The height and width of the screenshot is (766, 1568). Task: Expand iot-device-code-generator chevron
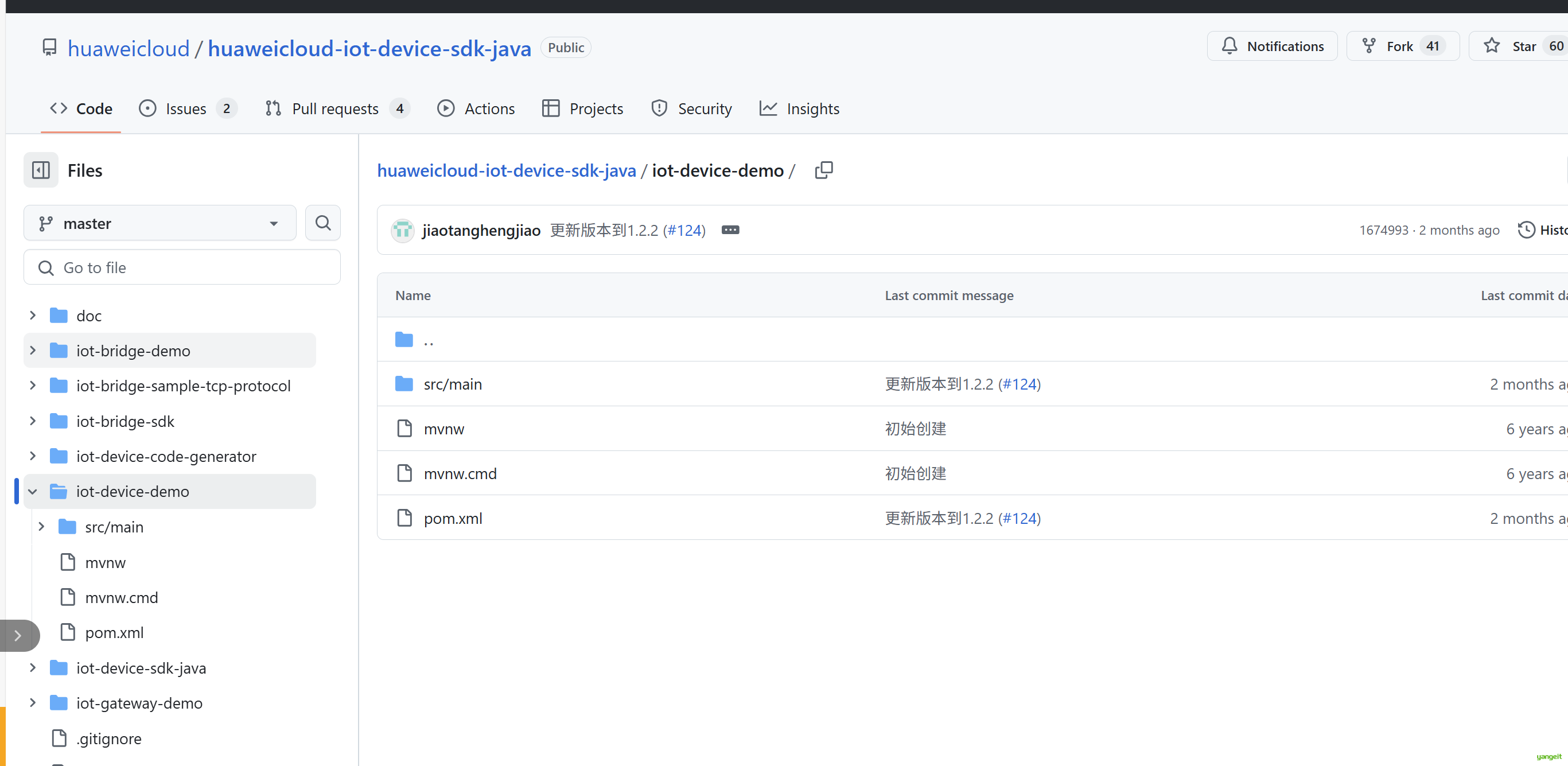(x=33, y=456)
